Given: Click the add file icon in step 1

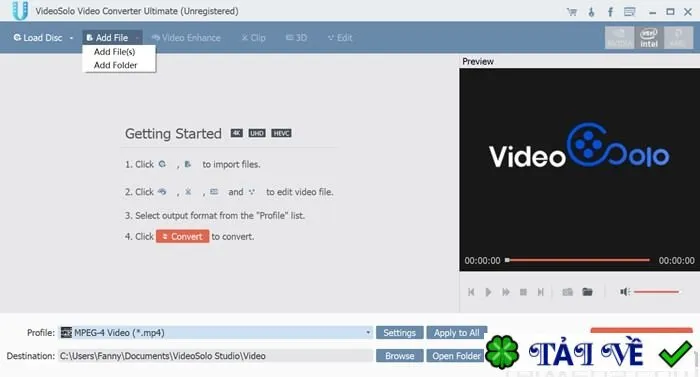Looking at the screenshot, I should point(188,164).
